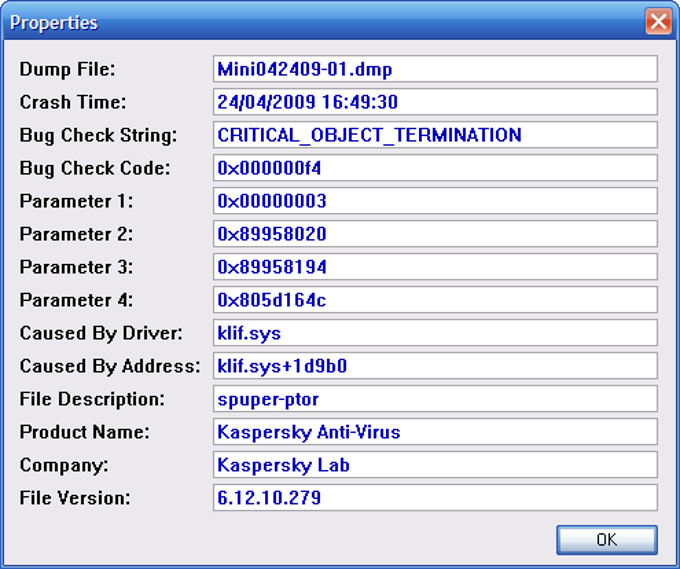Click the Caused By Address field klif.sys+1d9b0
Viewport: 680px width, 569px height.
pos(435,365)
